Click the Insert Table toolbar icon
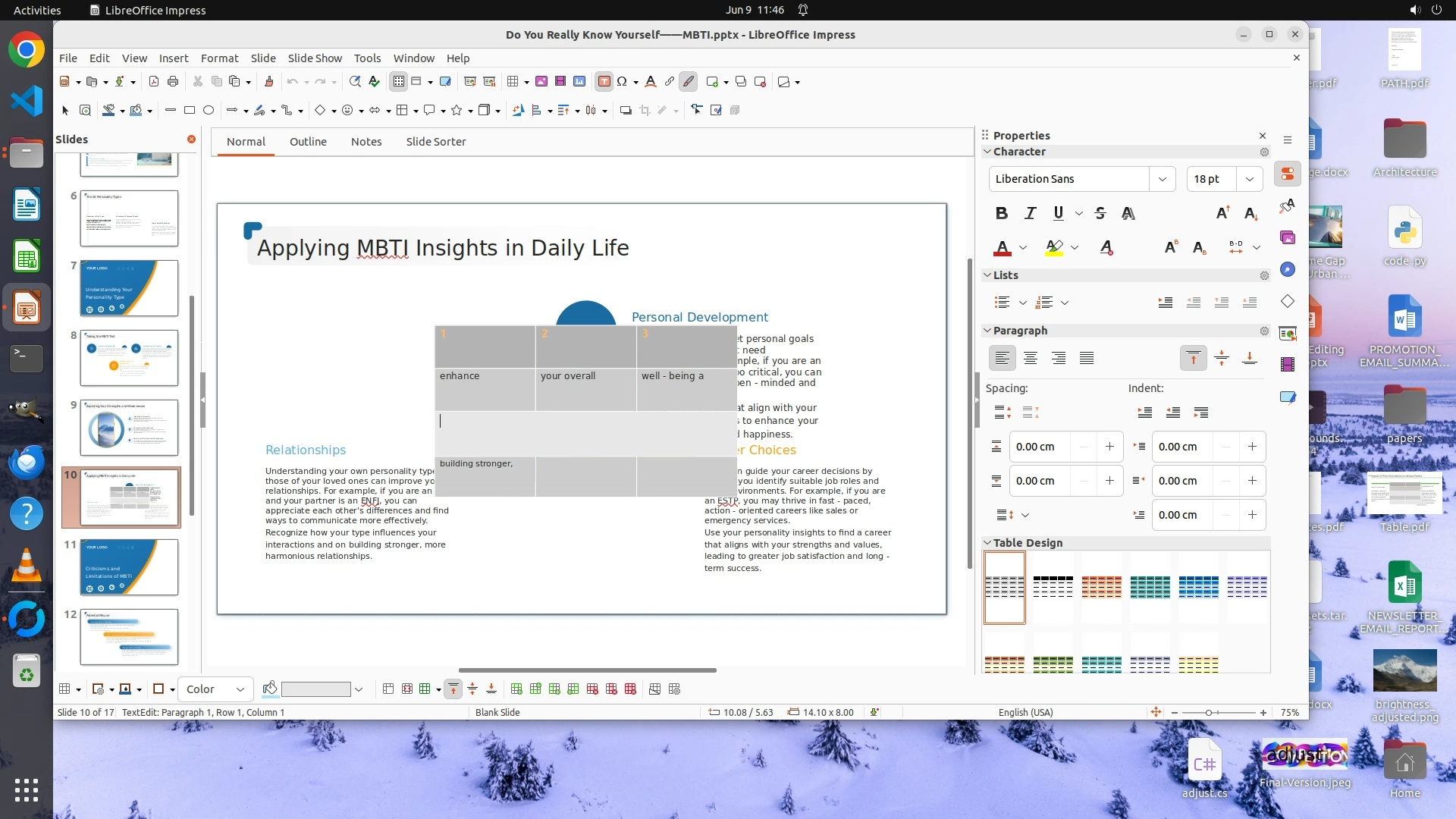Screen dimensions: 1456x819 point(513,82)
